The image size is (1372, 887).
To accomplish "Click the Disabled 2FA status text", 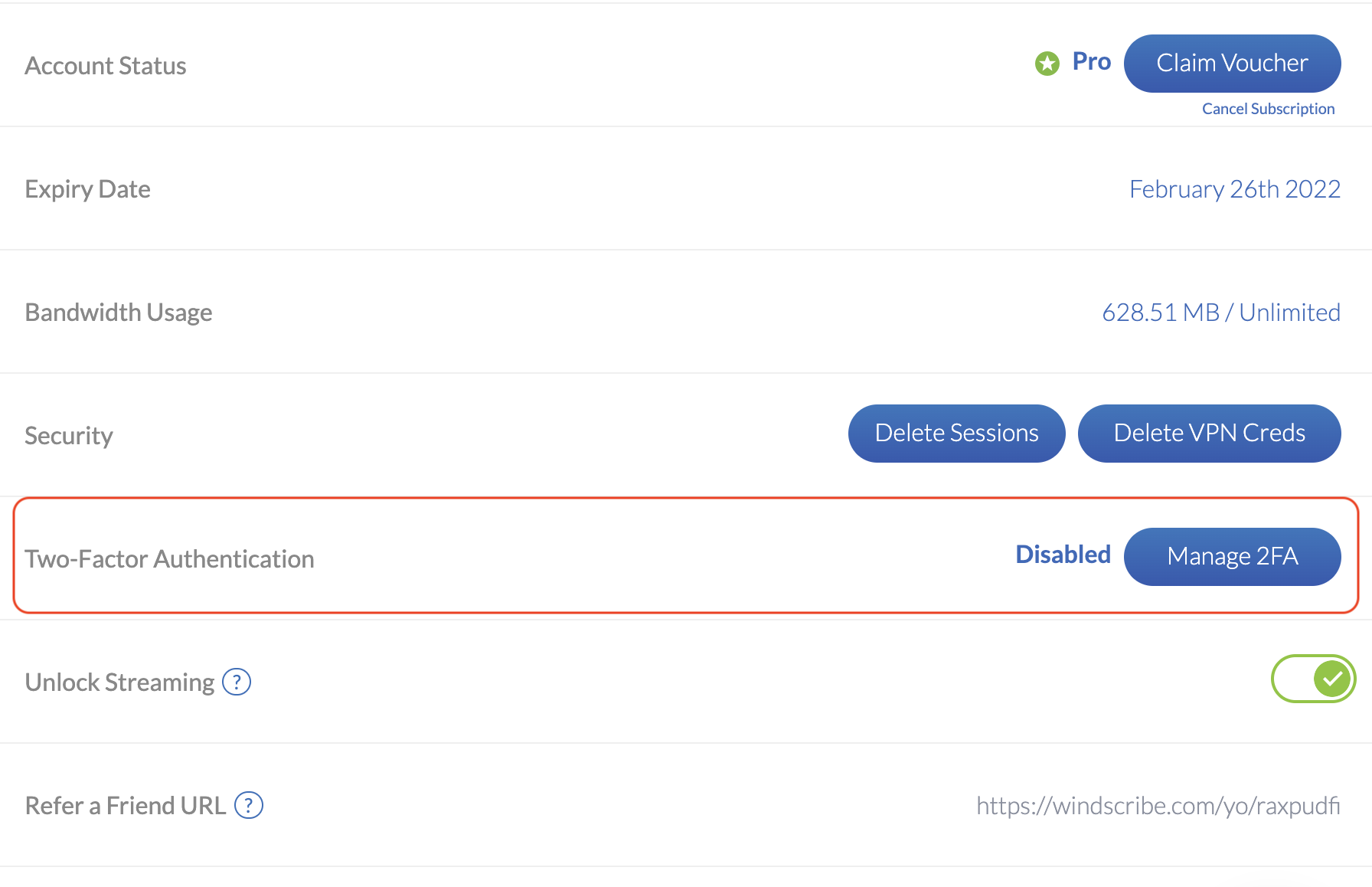I will pyautogui.click(x=1063, y=555).
